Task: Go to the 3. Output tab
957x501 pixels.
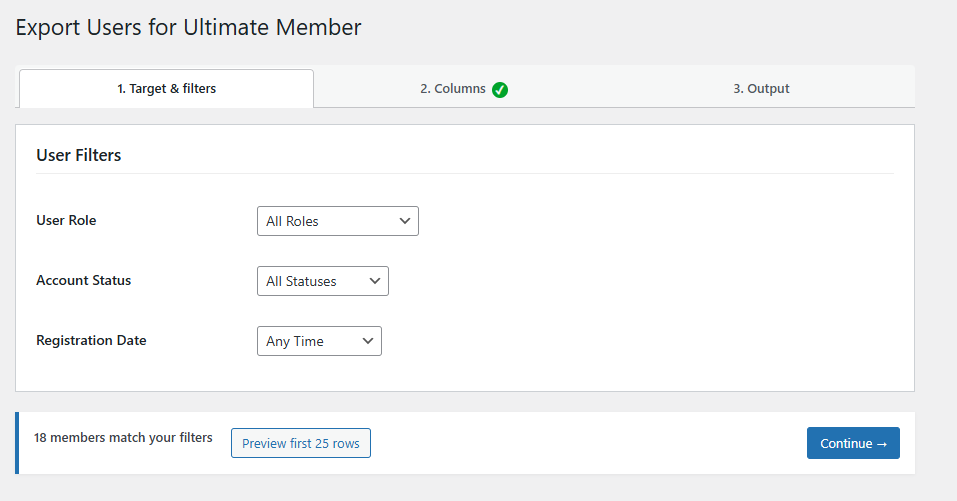Action: point(761,88)
